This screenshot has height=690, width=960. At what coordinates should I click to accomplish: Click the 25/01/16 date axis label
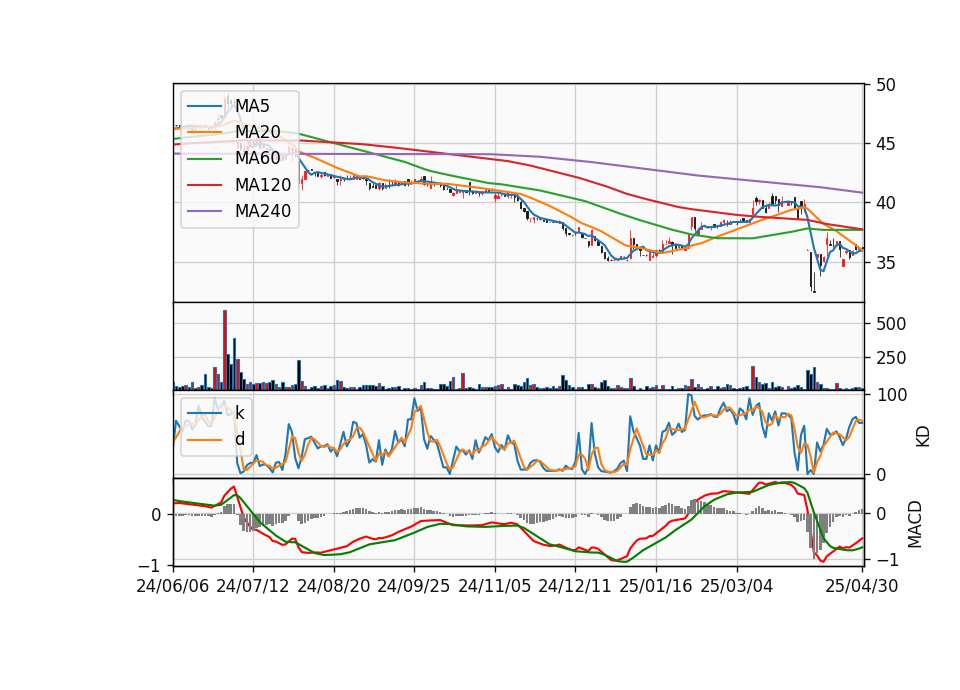tap(656, 586)
